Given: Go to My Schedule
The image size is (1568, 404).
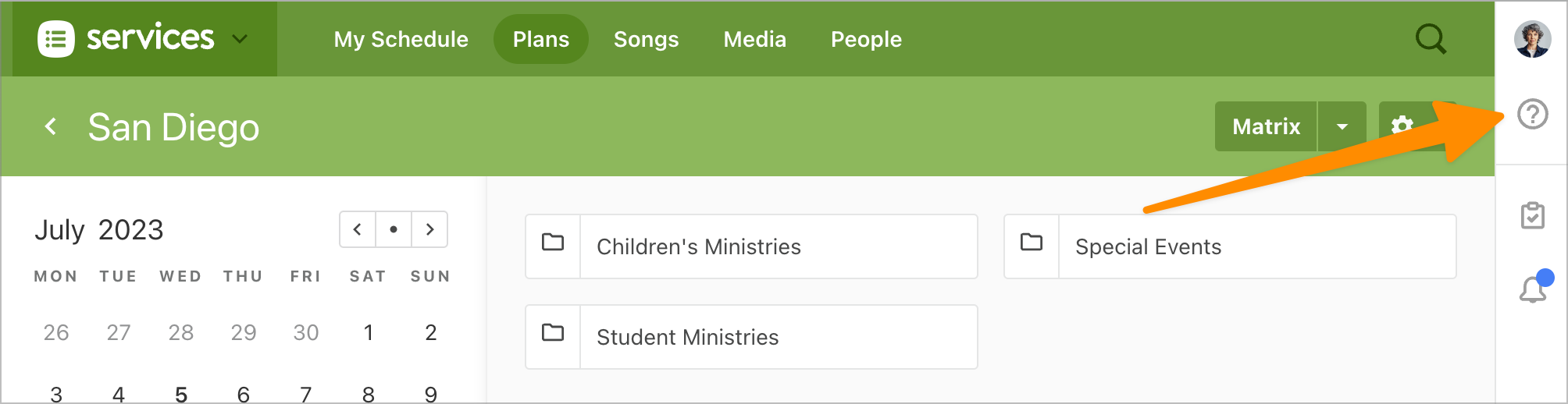Looking at the screenshot, I should (401, 39).
